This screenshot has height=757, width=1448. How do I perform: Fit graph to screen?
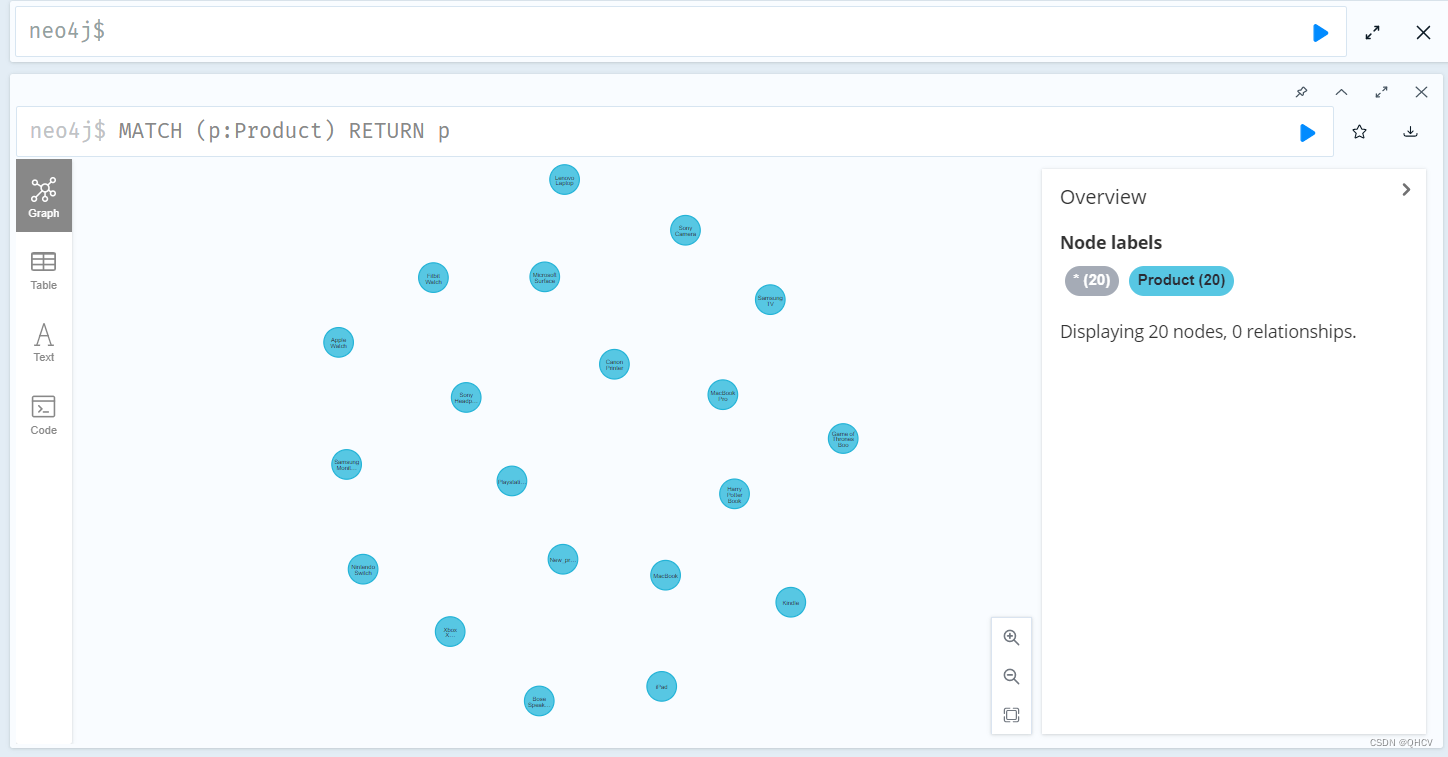pyautogui.click(x=1011, y=715)
